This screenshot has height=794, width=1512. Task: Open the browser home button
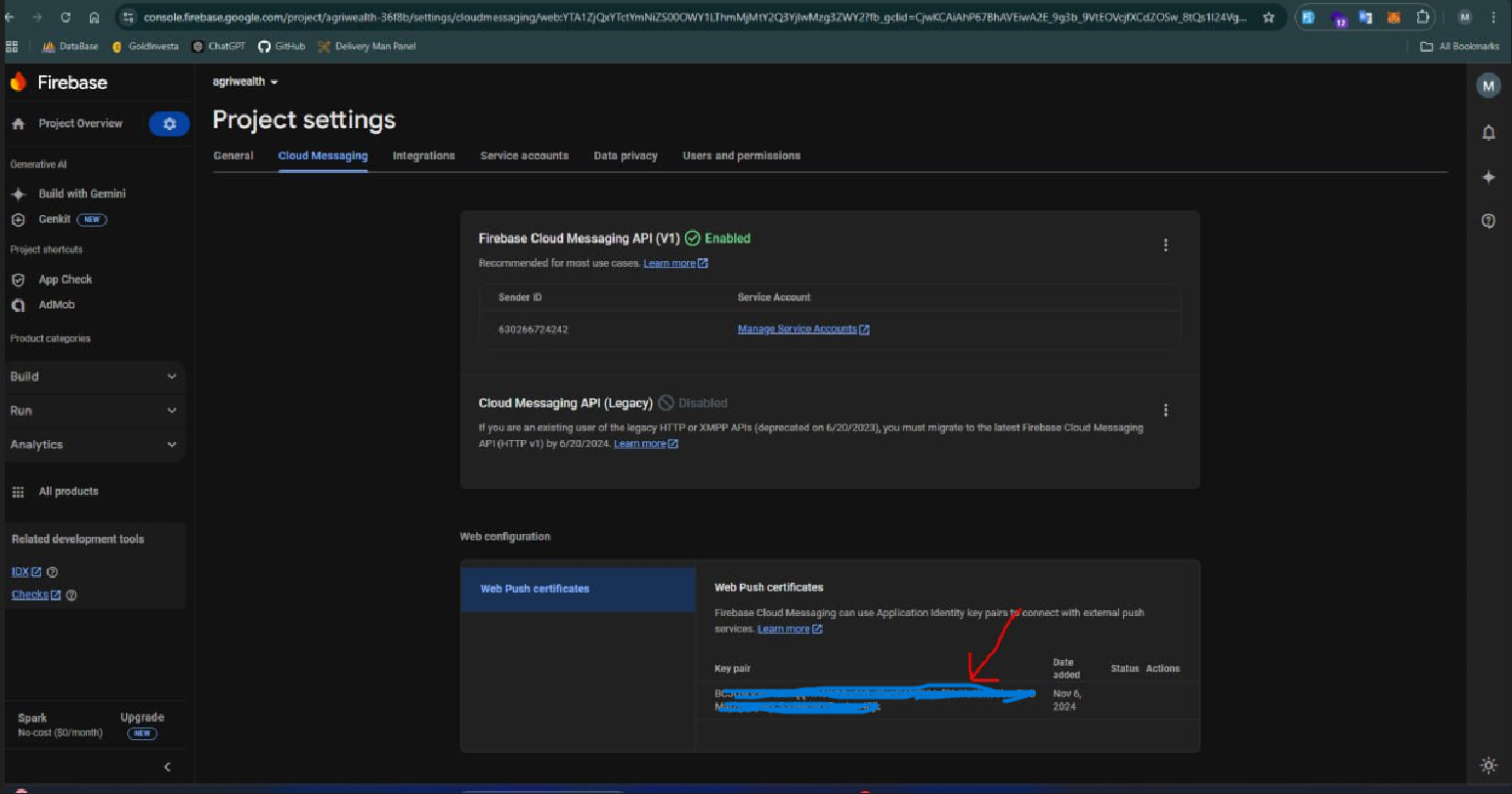(x=94, y=18)
